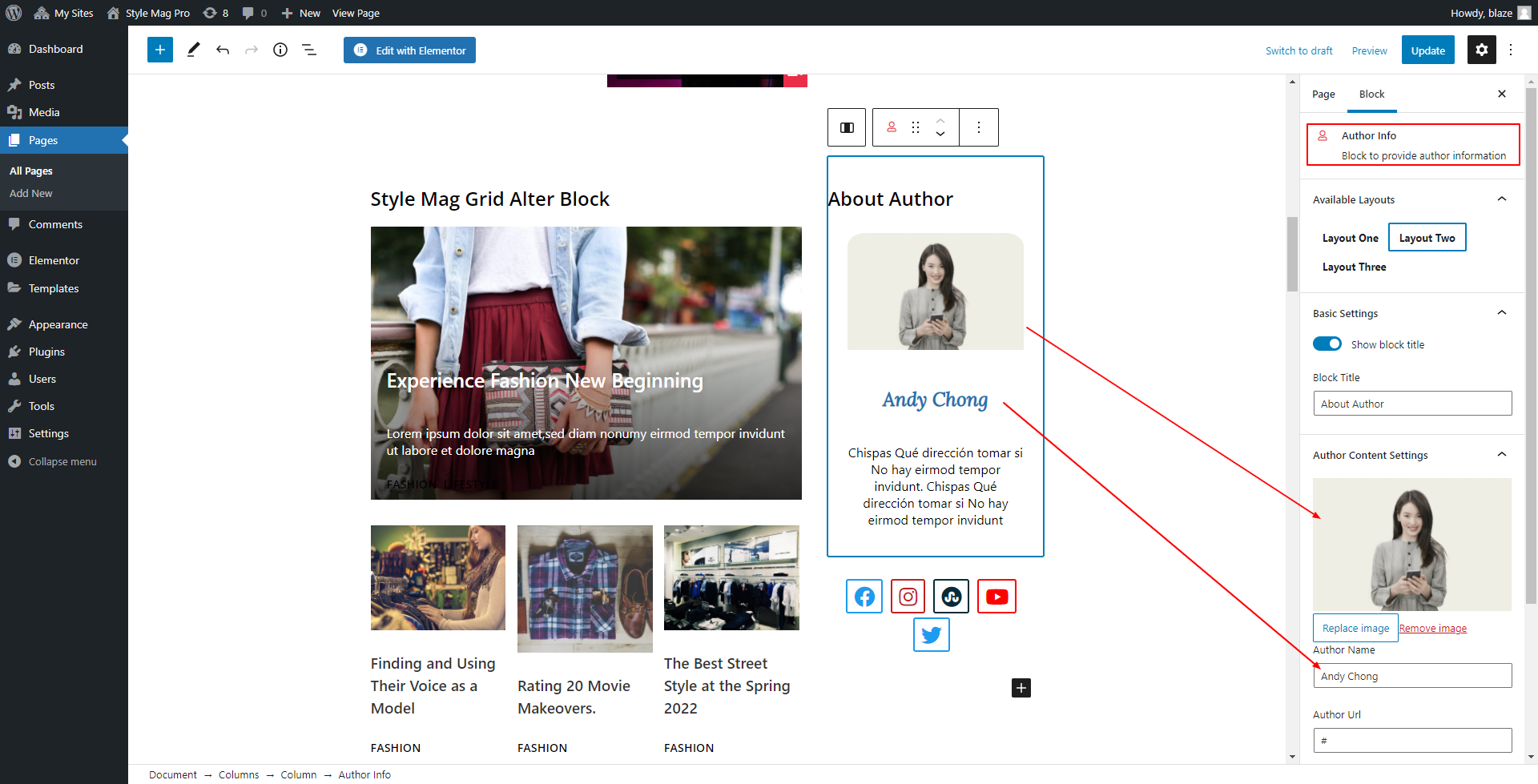Click the Facebook social icon
This screenshot has height=784, width=1538.
(864, 597)
